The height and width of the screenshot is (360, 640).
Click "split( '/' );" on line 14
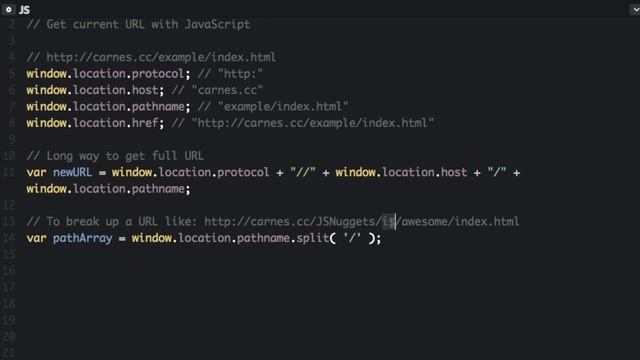point(339,238)
